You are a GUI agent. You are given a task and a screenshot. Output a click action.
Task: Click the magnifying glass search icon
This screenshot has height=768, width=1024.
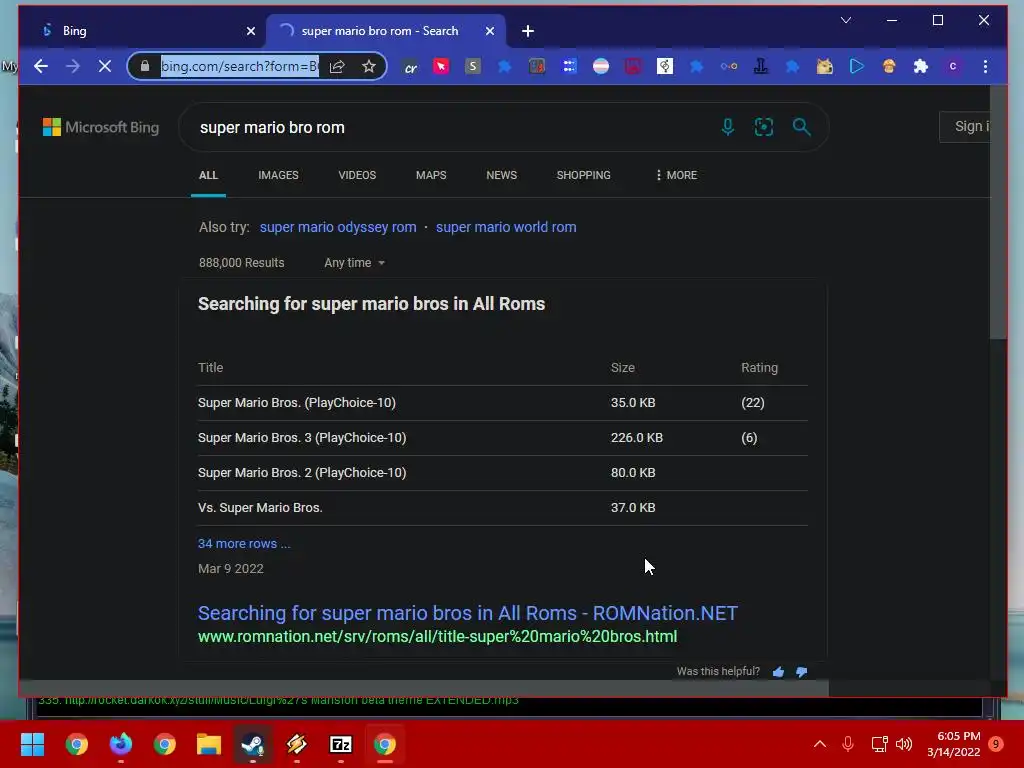801,127
